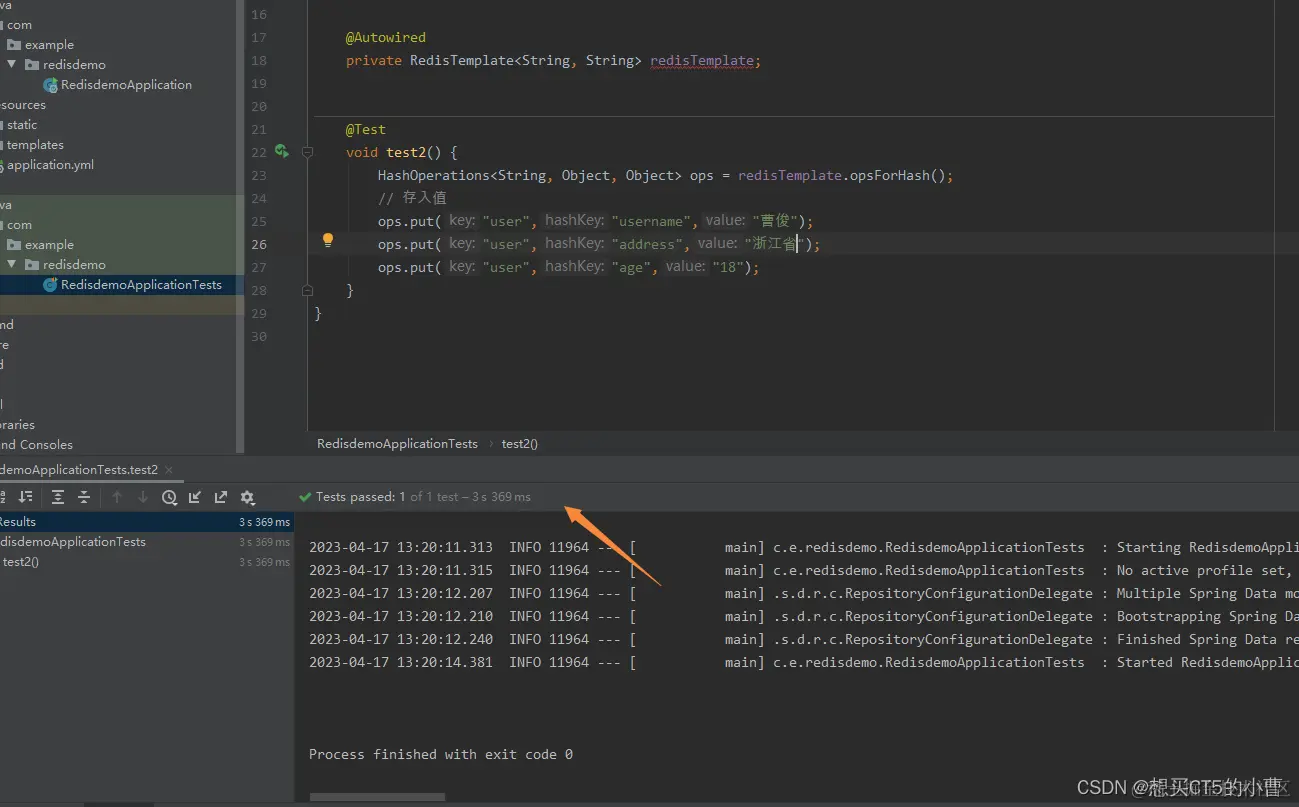The height and width of the screenshot is (807, 1299).
Task: Click the log line timestamped 13:20:12.240
Action: [802, 639]
